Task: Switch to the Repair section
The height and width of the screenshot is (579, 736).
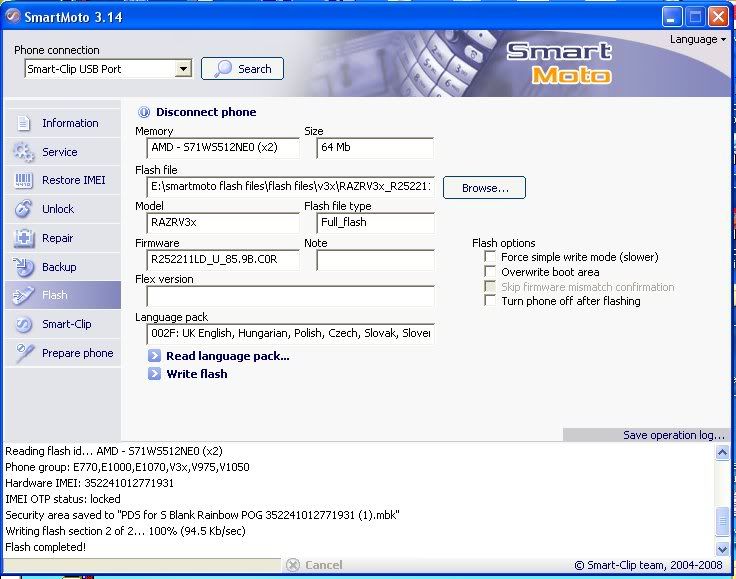Action: pos(63,238)
